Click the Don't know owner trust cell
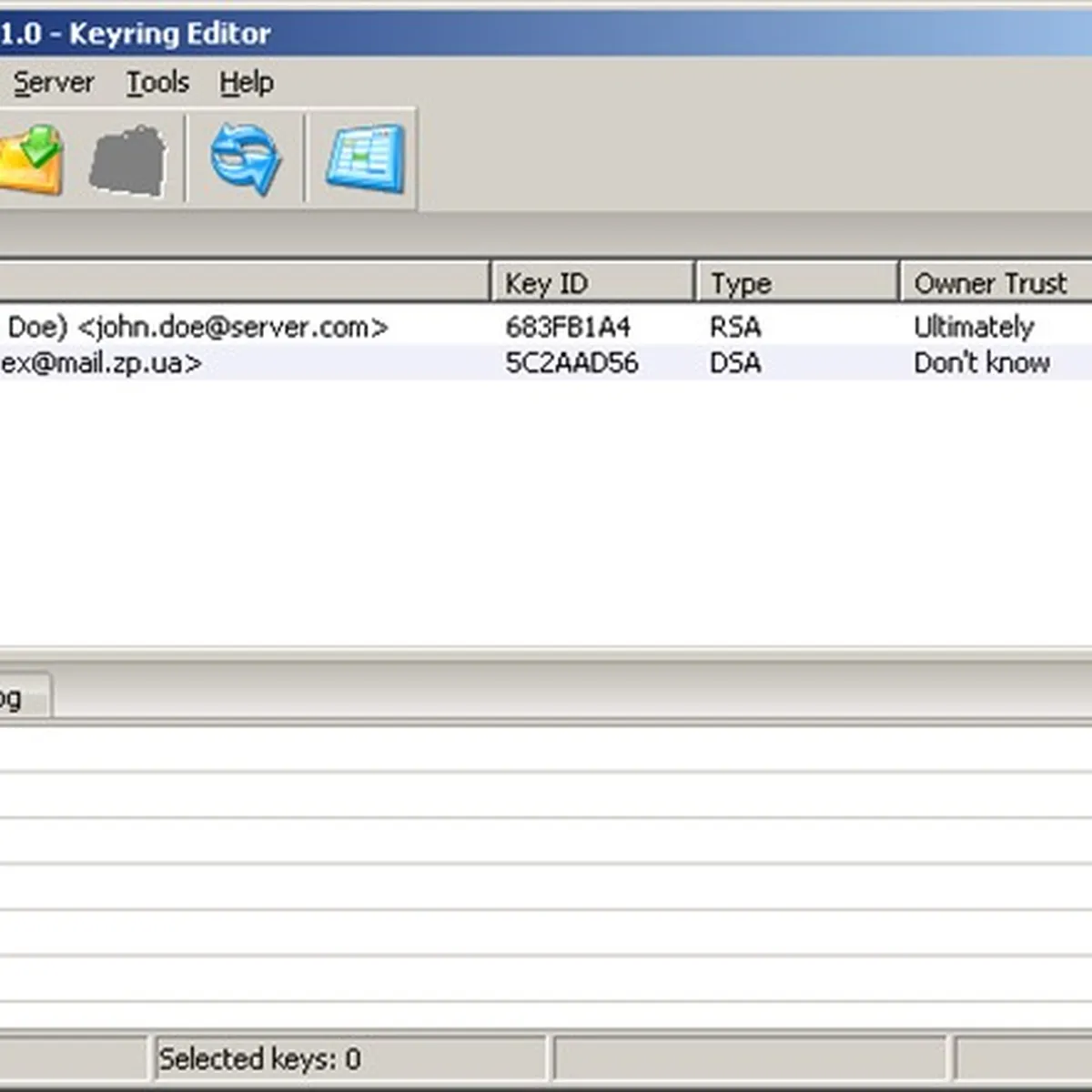Viewport: 1092px width, 1092px height. point(982,363)
